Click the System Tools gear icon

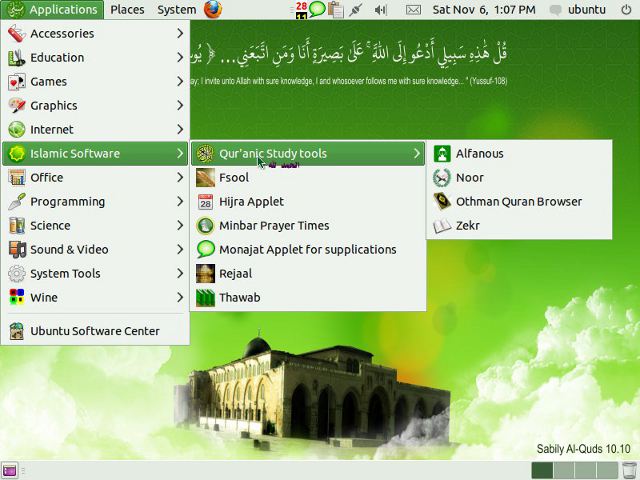click(17, 273)
